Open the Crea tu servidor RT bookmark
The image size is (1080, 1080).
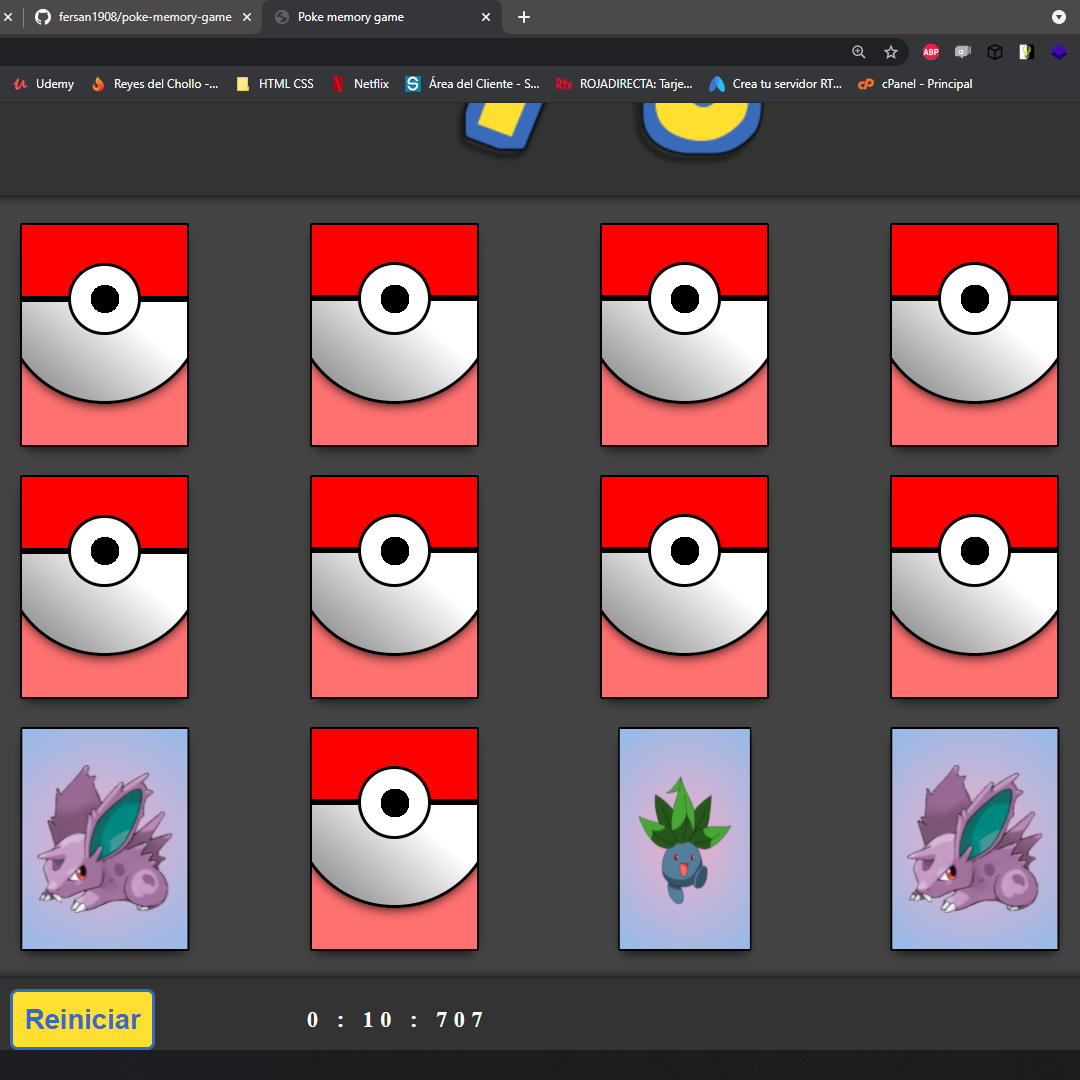(776, 84)
